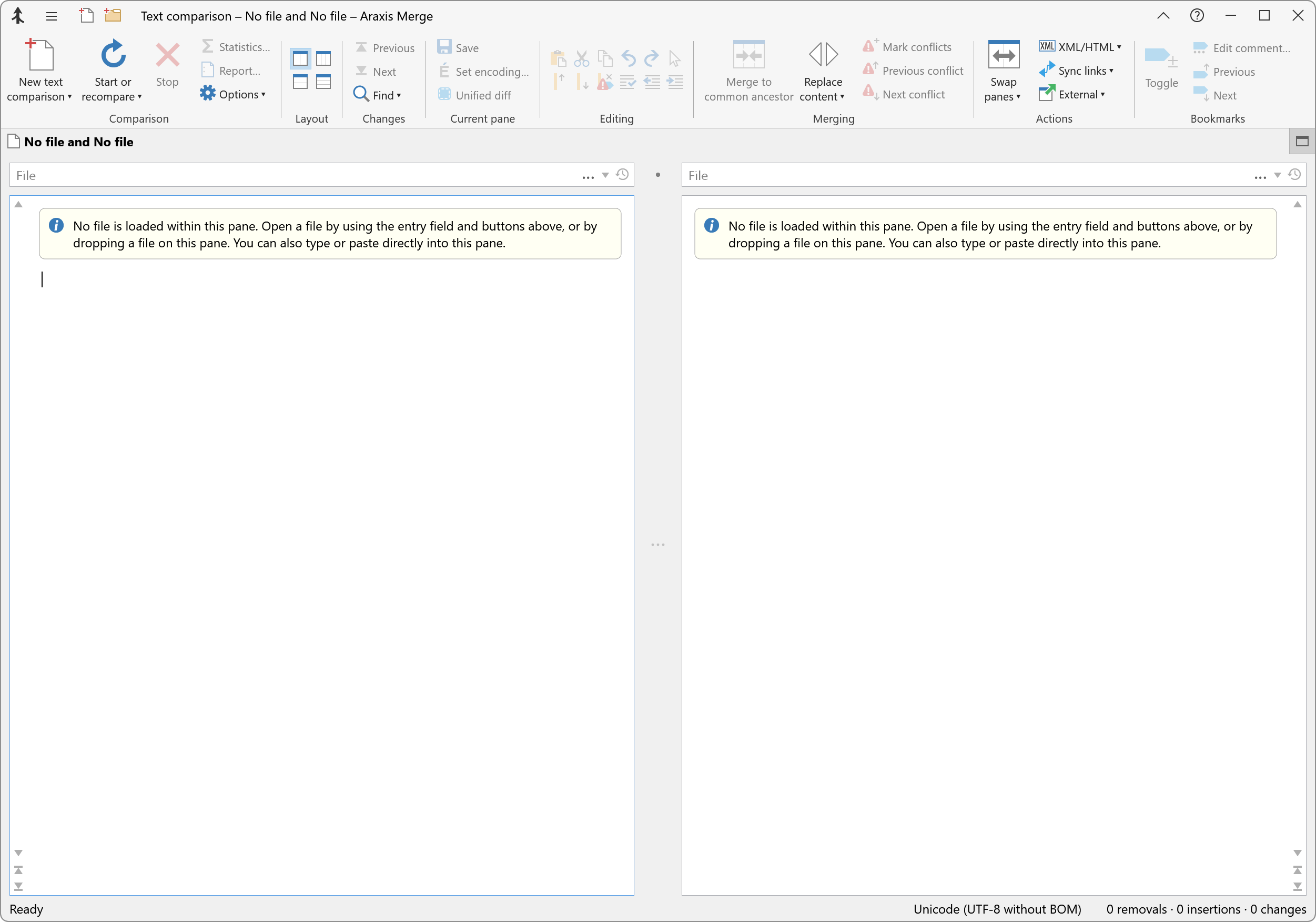This screenshot has height=922, width=1316.
Task: Stop the running comparison
Action: click(x=167, y=68)
